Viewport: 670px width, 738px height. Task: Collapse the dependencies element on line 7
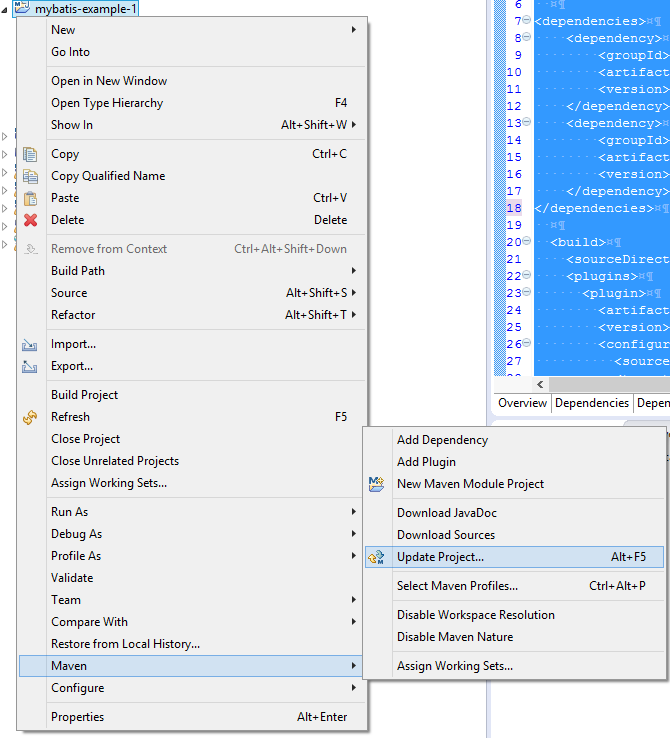[x=527, y=20]
